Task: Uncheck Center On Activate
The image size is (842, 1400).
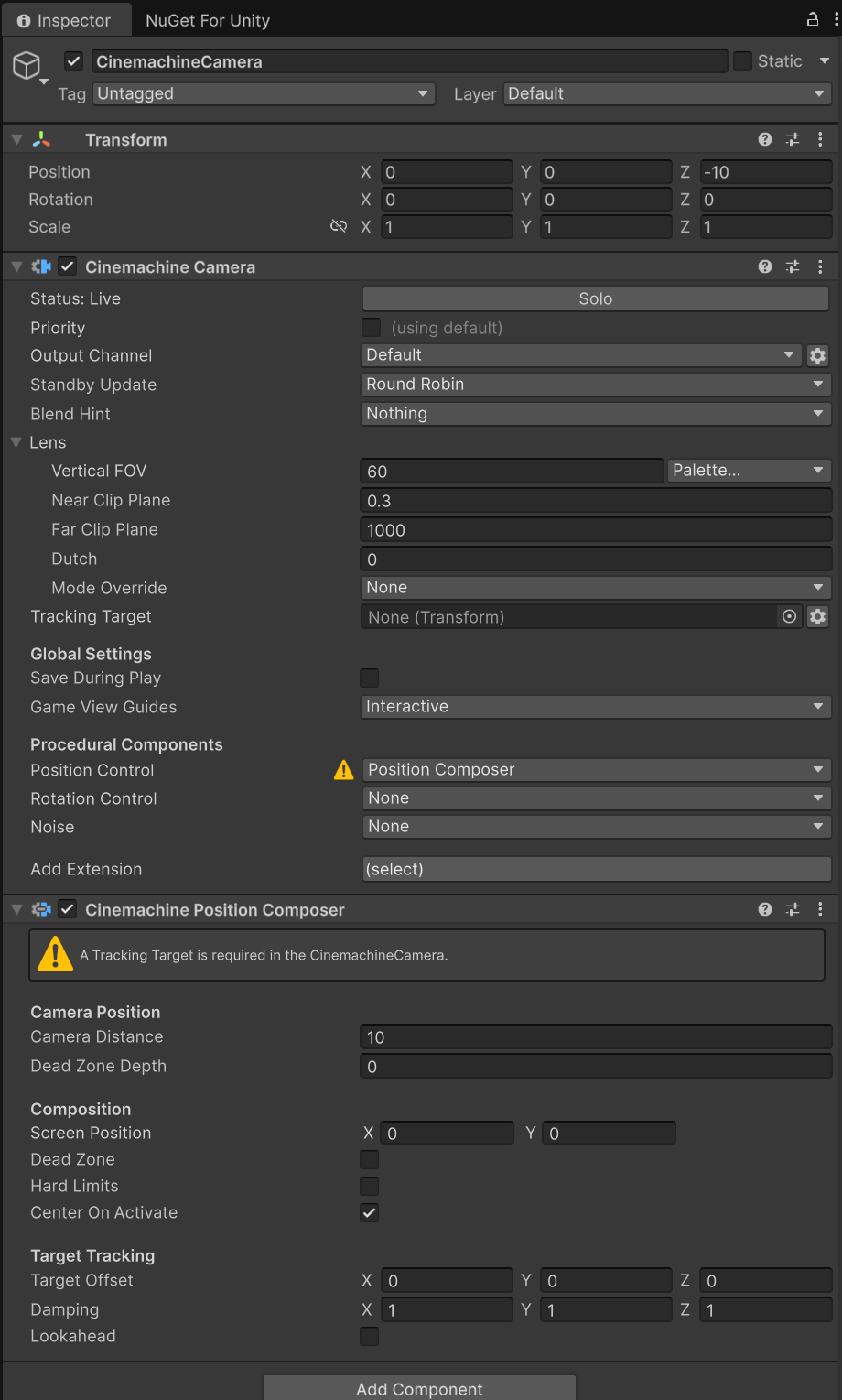Action: [x=370, y=1212]
